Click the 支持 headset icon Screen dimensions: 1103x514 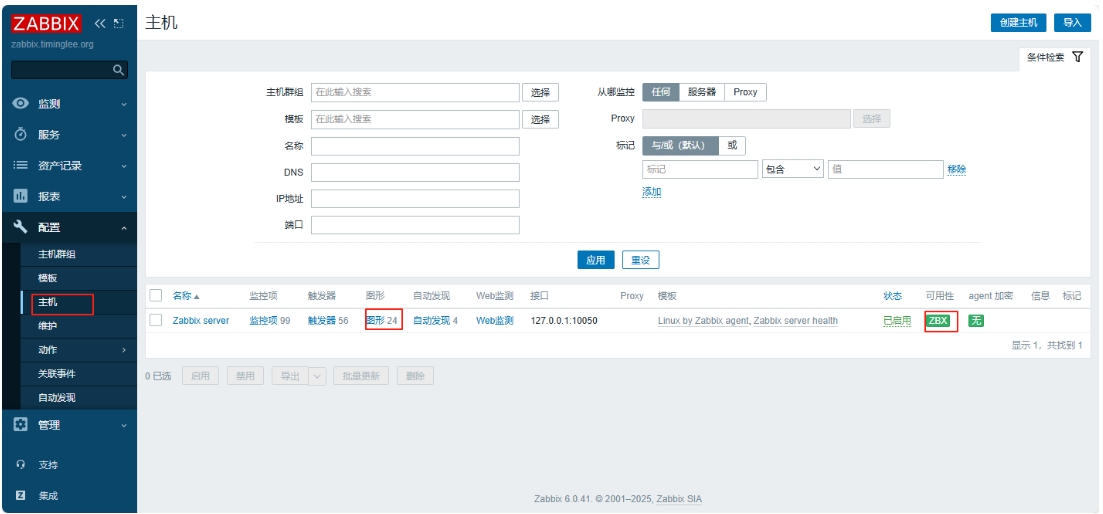tap(20, 465)
